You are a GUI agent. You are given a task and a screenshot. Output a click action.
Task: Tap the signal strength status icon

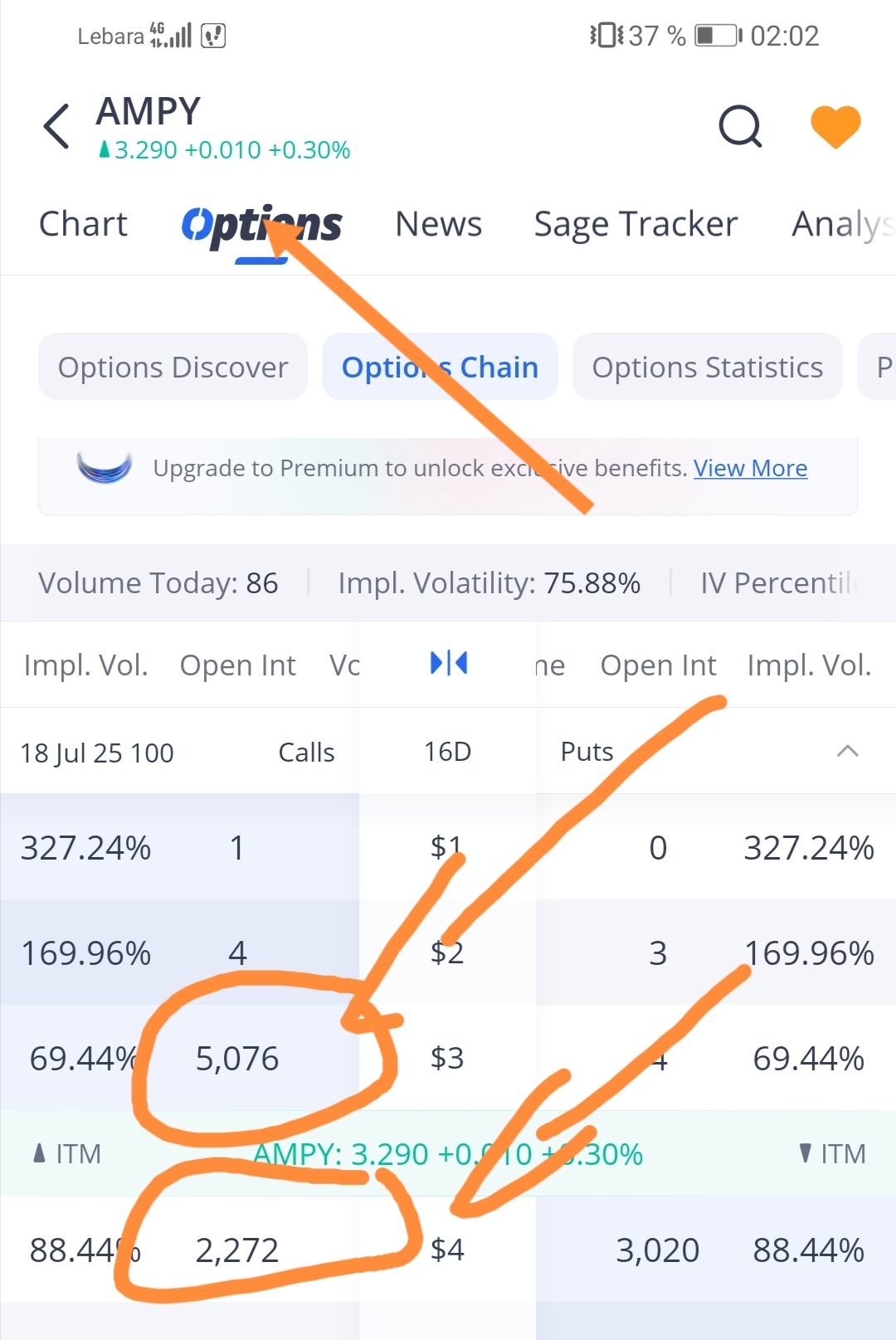pyautogui.click(x=171, y=35)
